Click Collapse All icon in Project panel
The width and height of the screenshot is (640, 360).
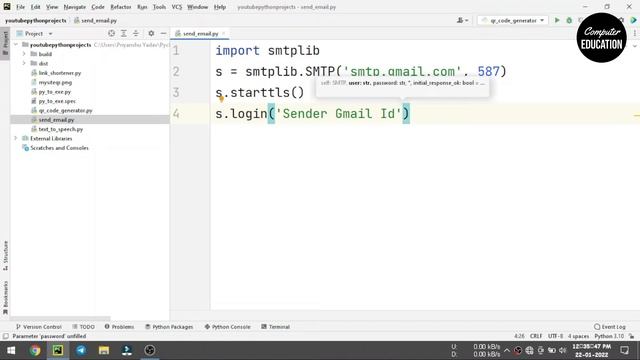click(136, 33)
